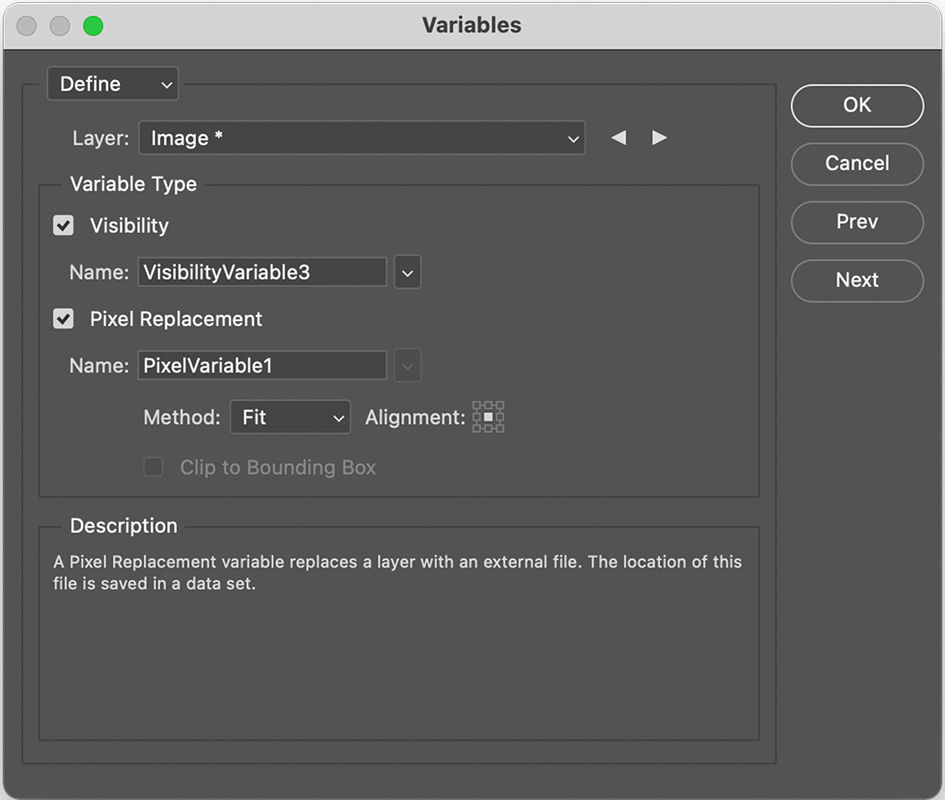Screen dimensions: 945x800
Task: Go to previous layer using left arrow icon
Action: coord(619,138)
